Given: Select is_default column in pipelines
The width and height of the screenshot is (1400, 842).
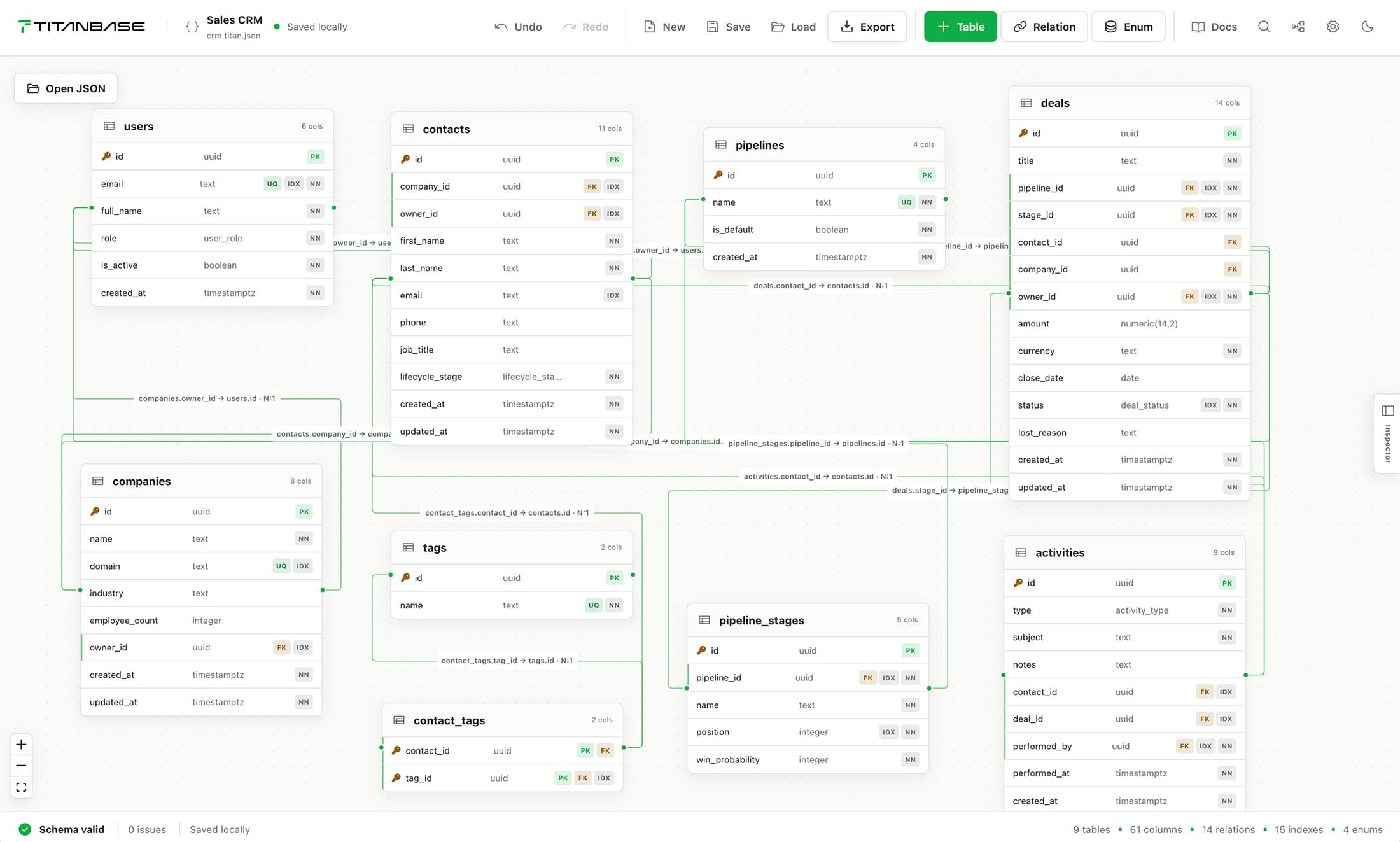Looking at the screenshot, I should (x=824, y=230).
